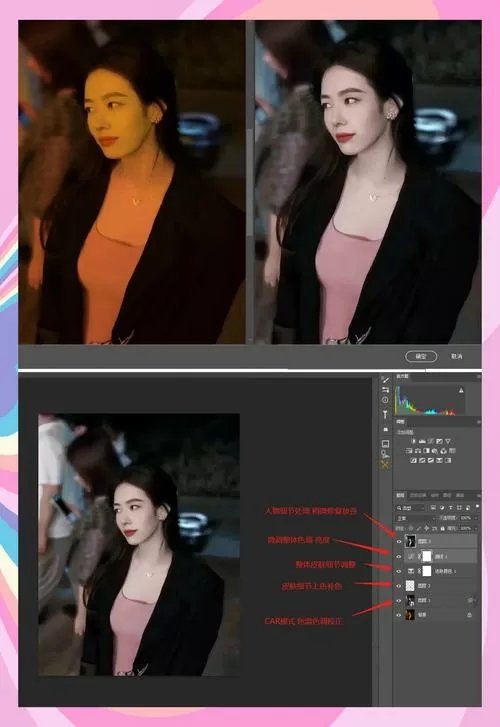This screenshot has height=727, width=500.
Task: Toggle visibility of top layer 图层 3
Action: coord(399,542)
